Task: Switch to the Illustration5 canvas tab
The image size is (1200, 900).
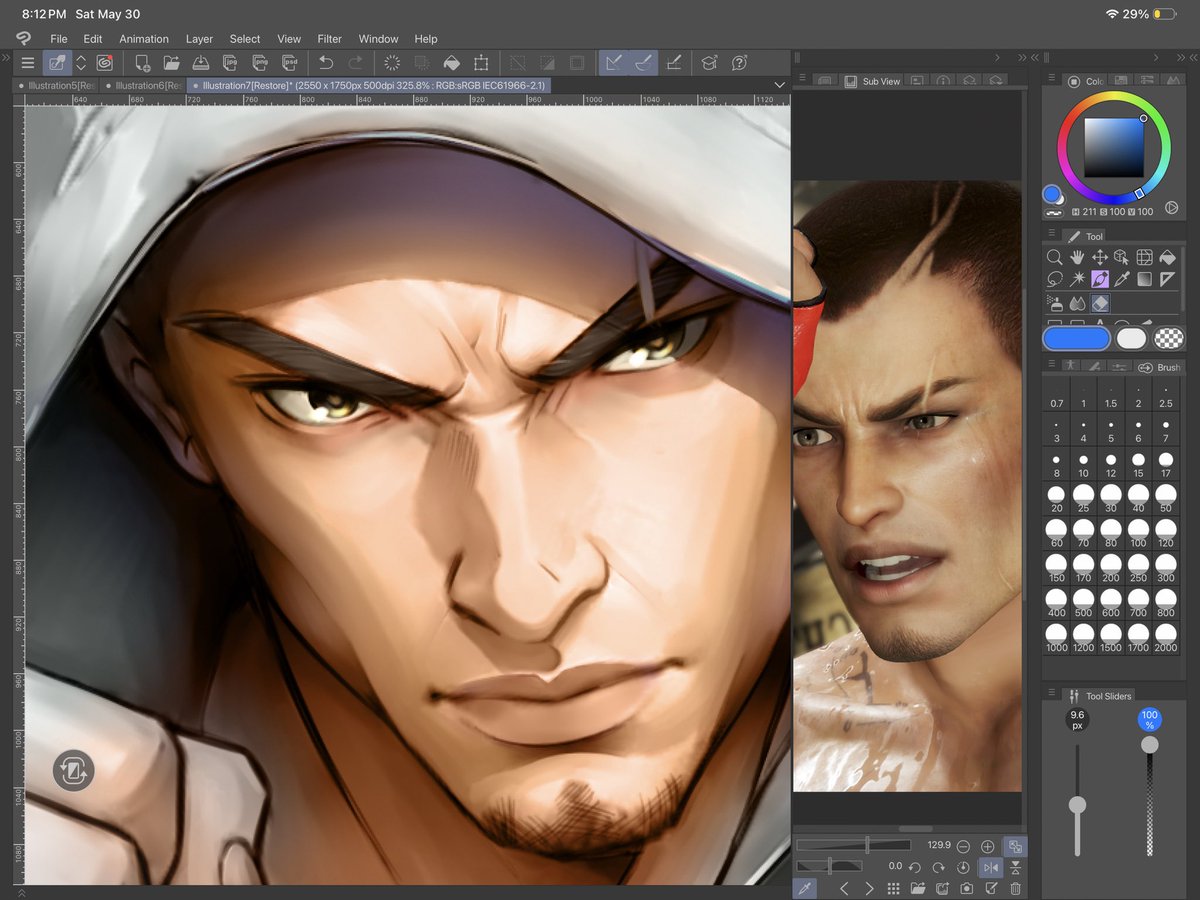Action: pos(58,86)
